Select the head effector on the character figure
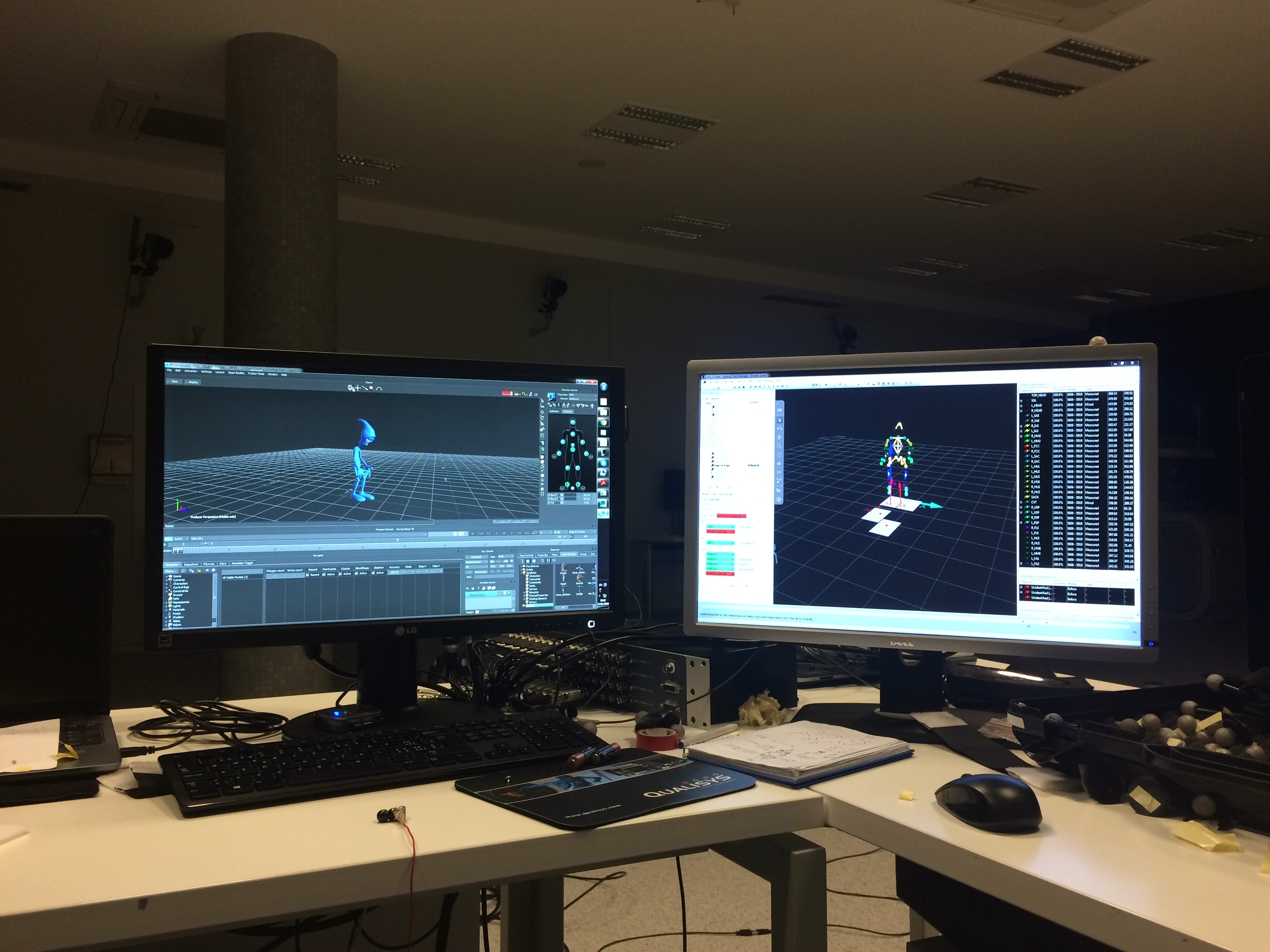The image size is (1270, 952). pyautogui.click(x=573, y=422)
